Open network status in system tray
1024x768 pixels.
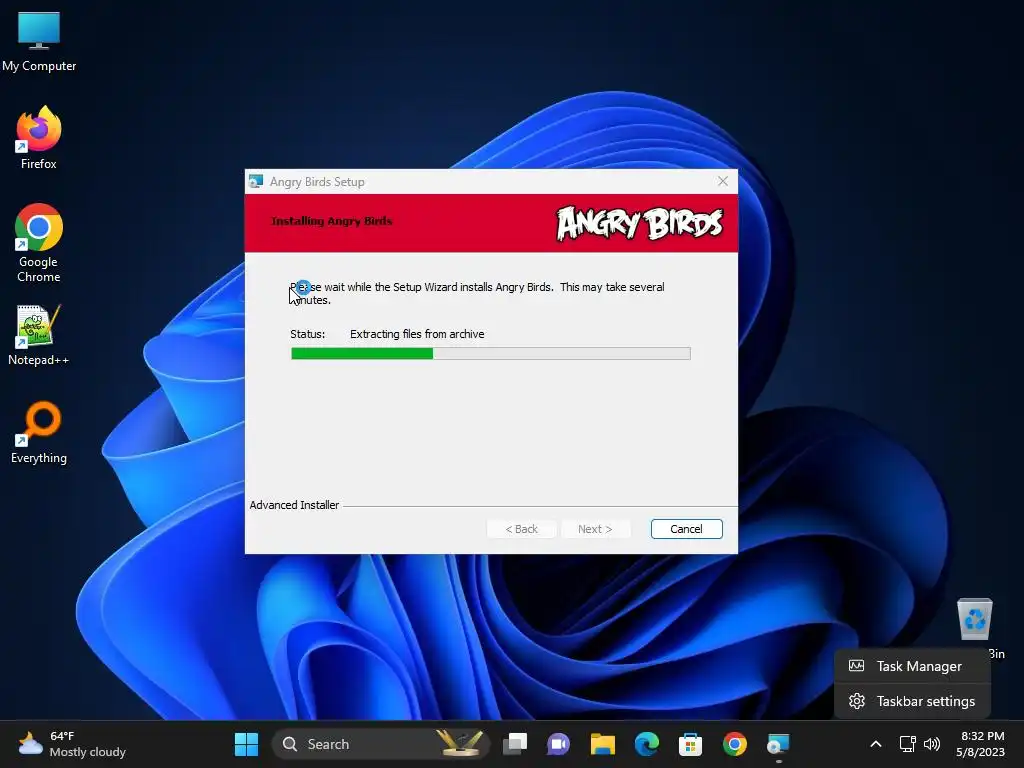pyautogui.click(x=907, y=744)
